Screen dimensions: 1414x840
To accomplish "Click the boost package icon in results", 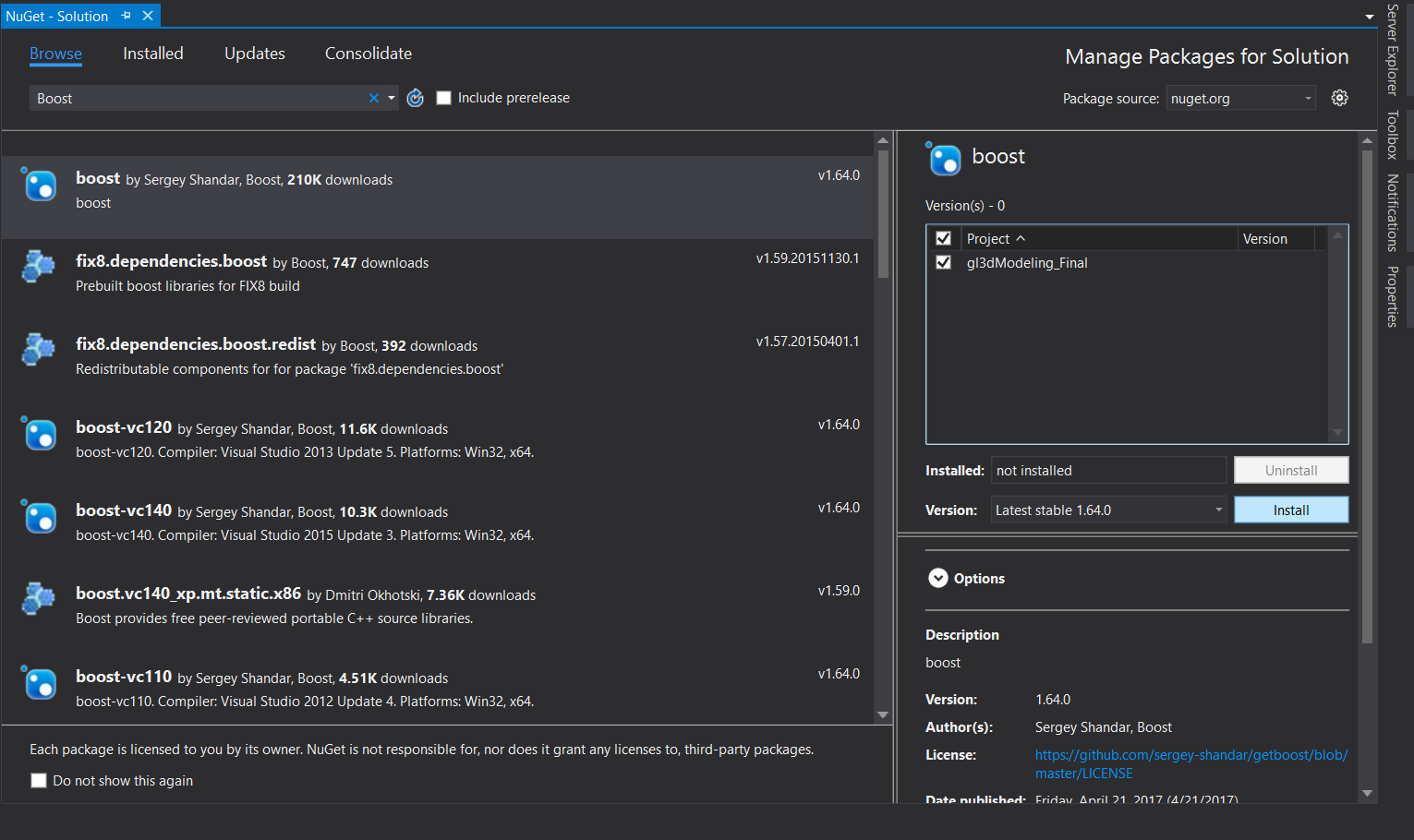I will click(x=40, y=185).
